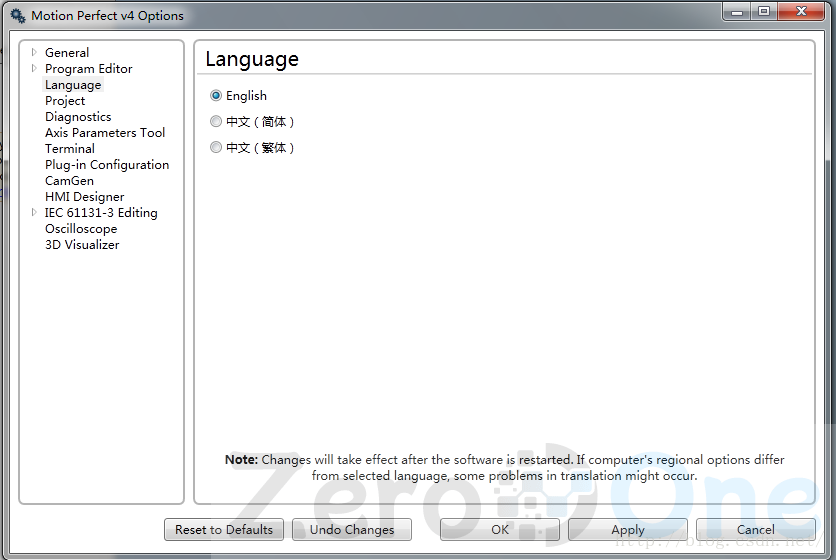
Task: Click the Motion Perfect gear icon in title bar
Action: coord(18,15)
